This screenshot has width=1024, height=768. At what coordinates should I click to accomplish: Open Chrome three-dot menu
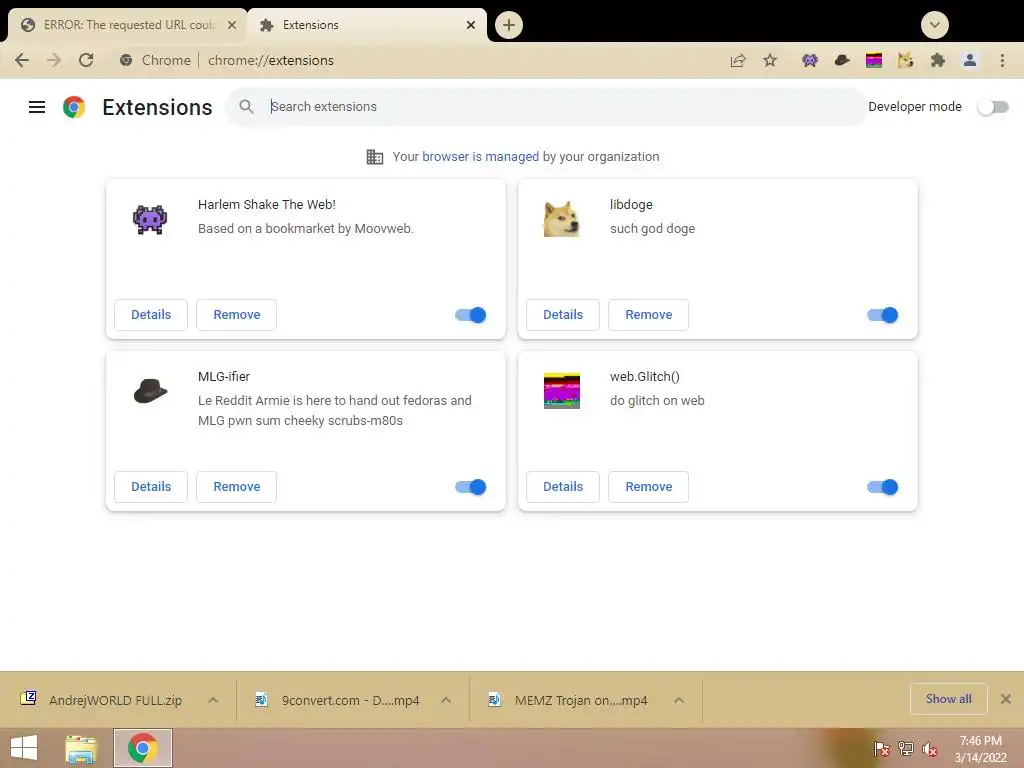point(1002,61)
